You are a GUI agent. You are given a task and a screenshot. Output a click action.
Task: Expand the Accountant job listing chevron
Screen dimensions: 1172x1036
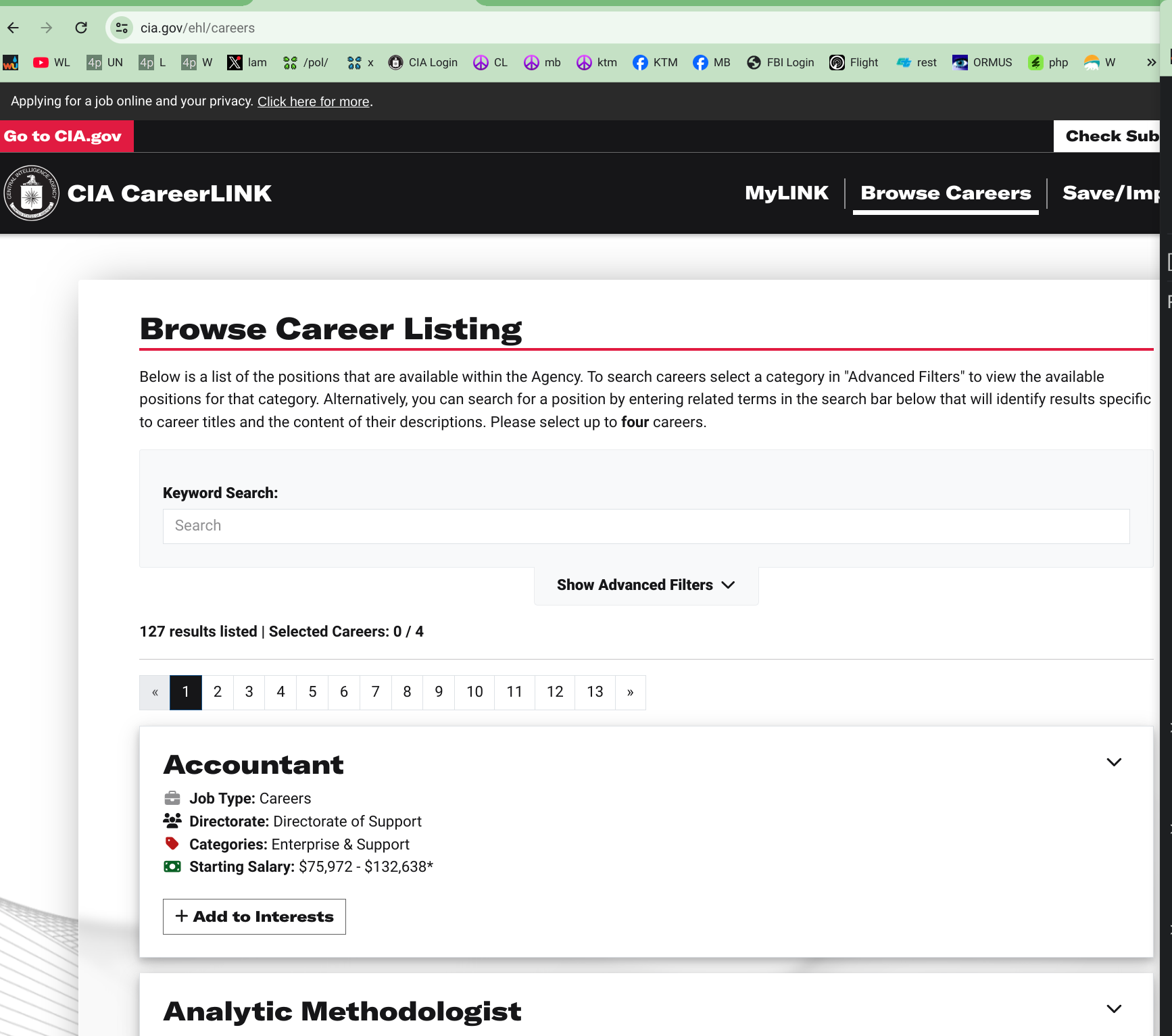click(1114, 762)
